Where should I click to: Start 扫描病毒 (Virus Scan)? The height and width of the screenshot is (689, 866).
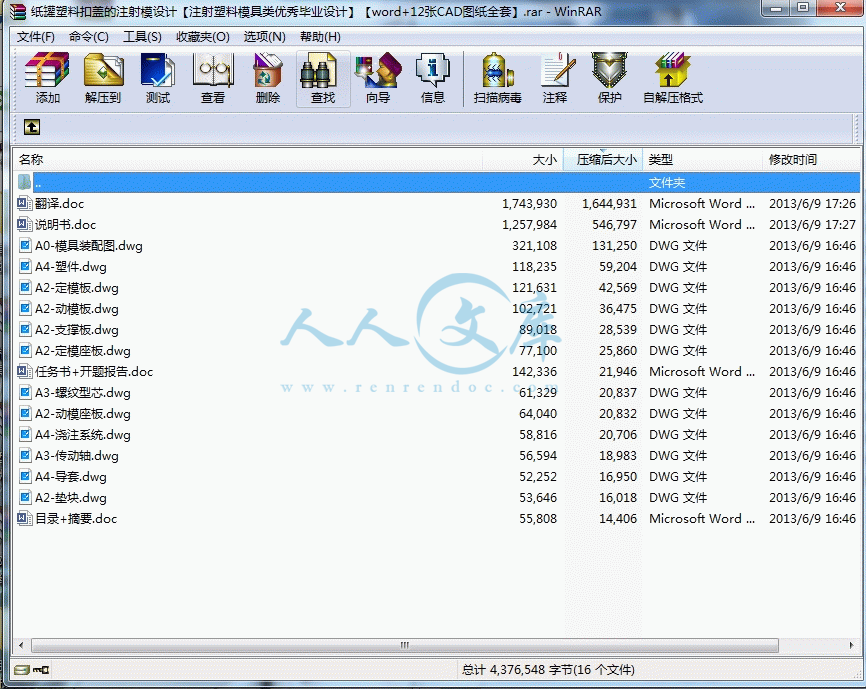[498, 78]
